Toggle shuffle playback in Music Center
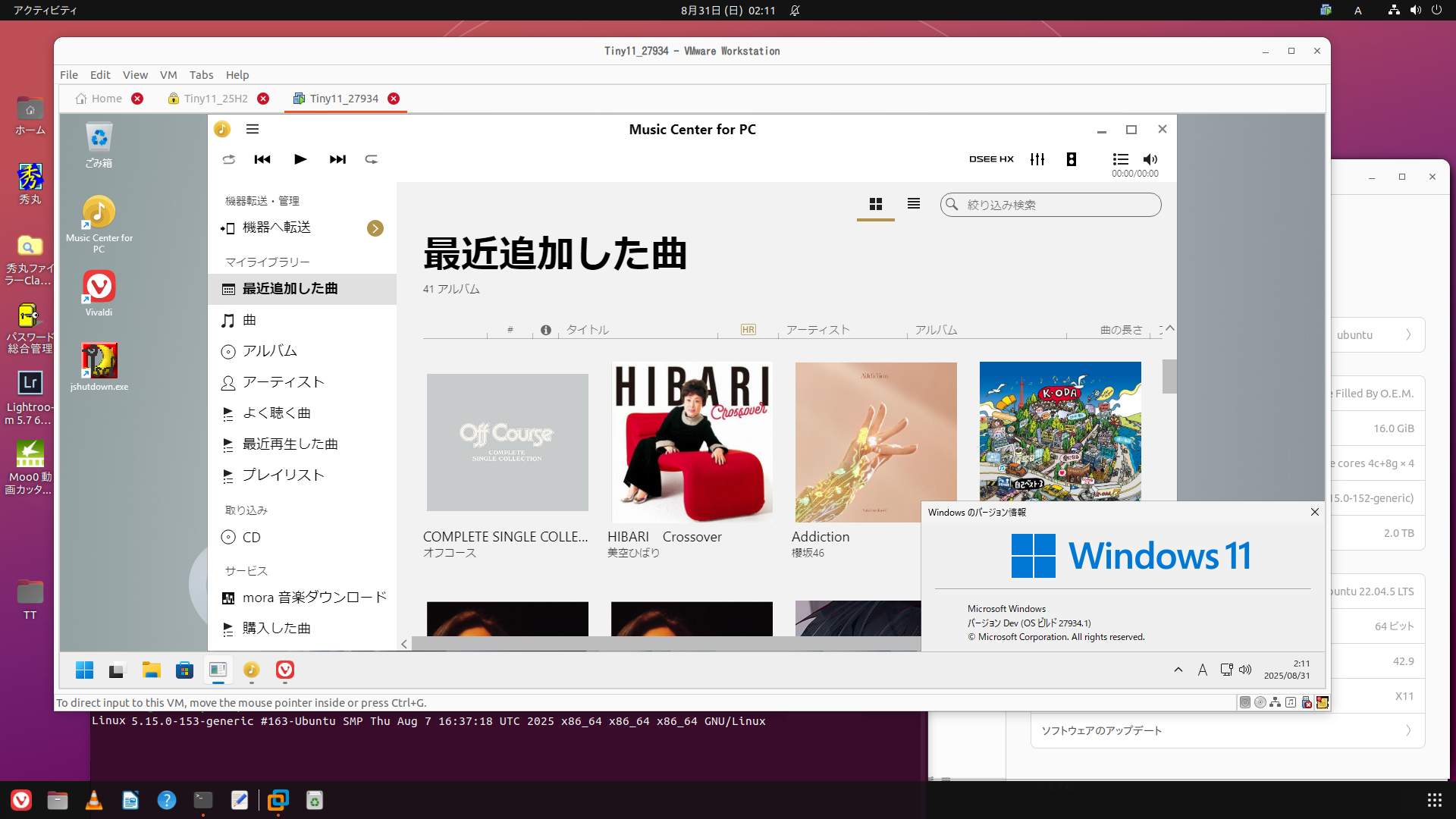Image resolution: width=1456 pixels, height=819 pixels. click(x=228, y=159)
